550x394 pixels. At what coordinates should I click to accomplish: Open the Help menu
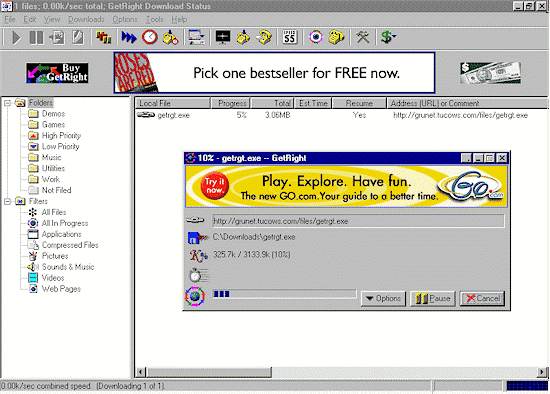tap(179, 19)
